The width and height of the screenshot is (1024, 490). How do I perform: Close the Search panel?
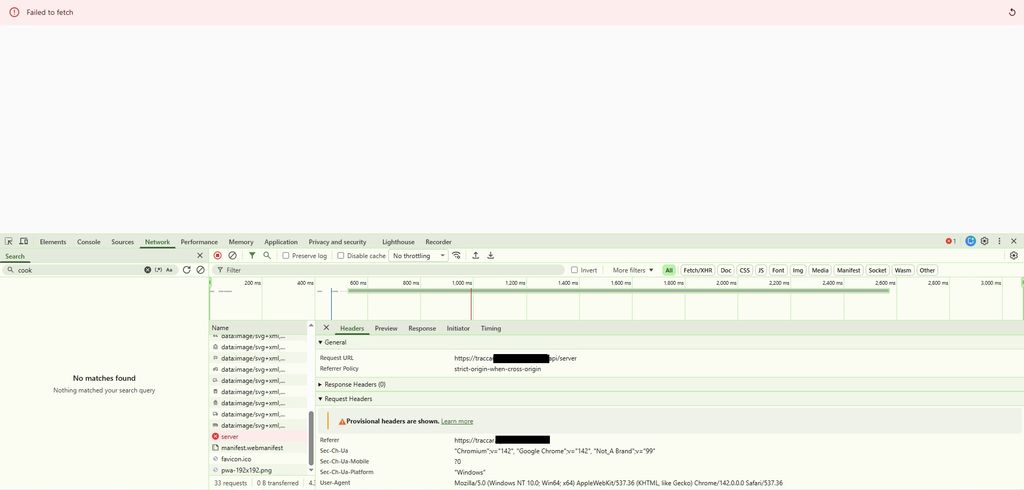pyautogui.click(x=200, y=256)
